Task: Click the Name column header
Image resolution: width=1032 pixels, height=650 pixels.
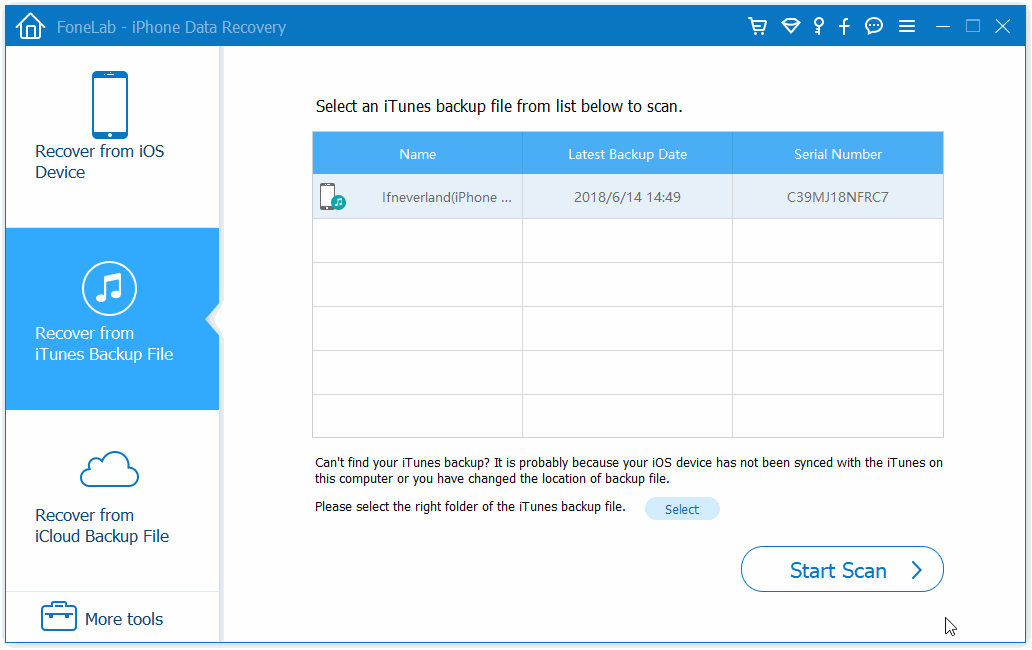Action: pyautogui.click(x=417, y=154)
